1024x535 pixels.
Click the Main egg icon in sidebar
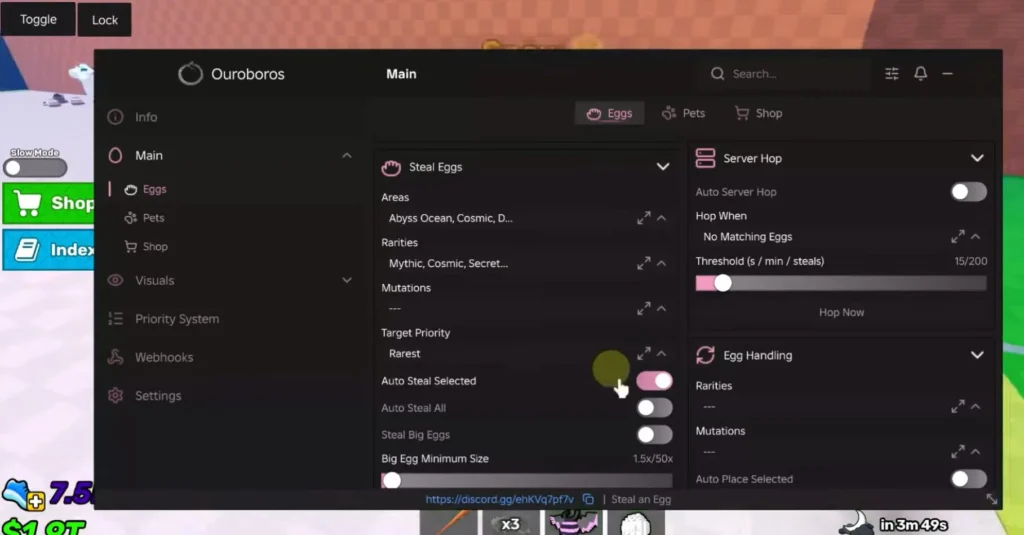116,155
